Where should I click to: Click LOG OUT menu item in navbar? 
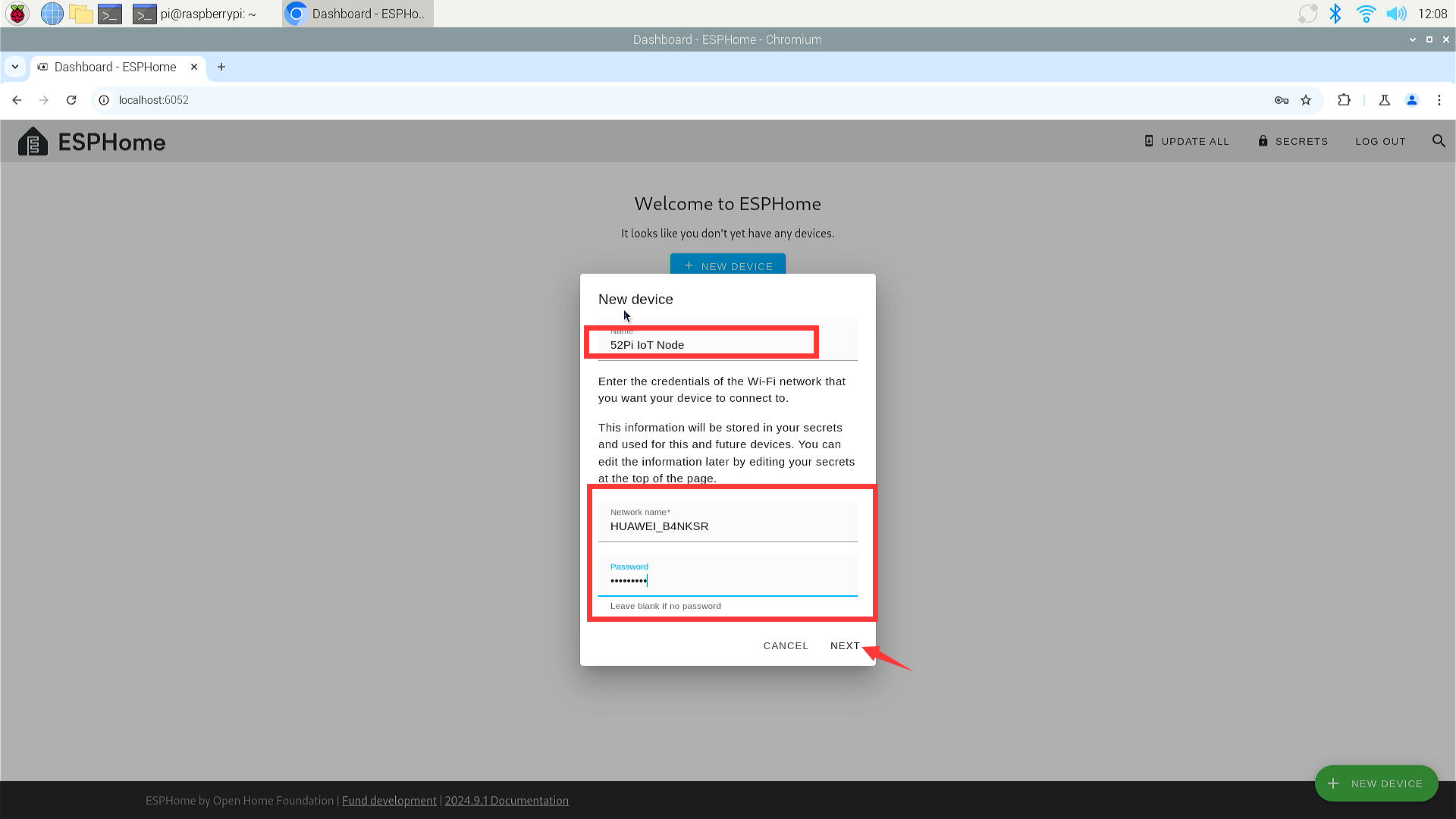point(1381,141)
